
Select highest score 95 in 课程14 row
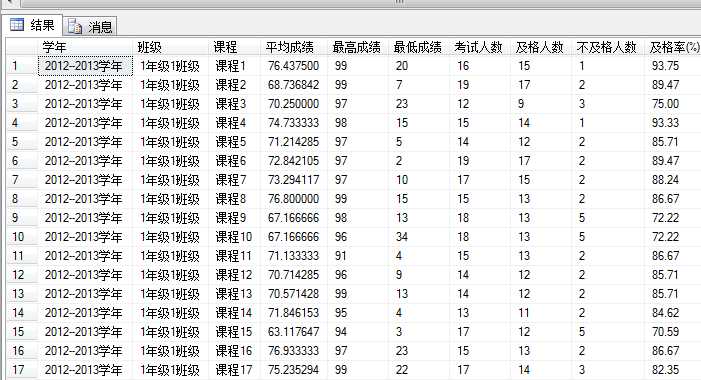point(358,313)
